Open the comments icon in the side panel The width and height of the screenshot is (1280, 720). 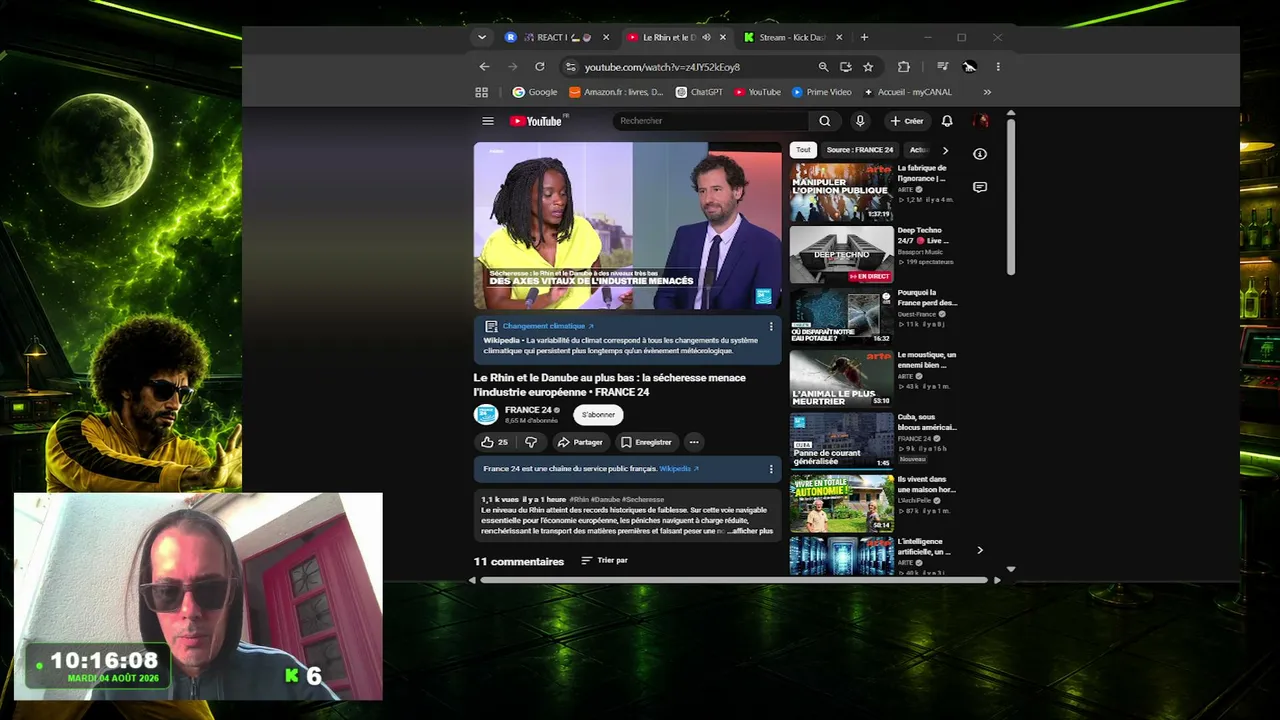pos(980,187)
